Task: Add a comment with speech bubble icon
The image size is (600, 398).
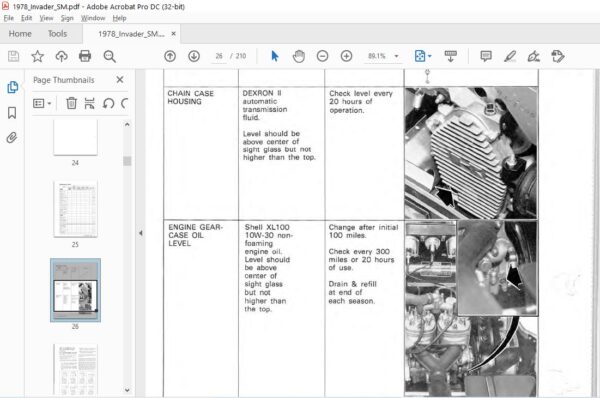Action: [x=486, y=56]
